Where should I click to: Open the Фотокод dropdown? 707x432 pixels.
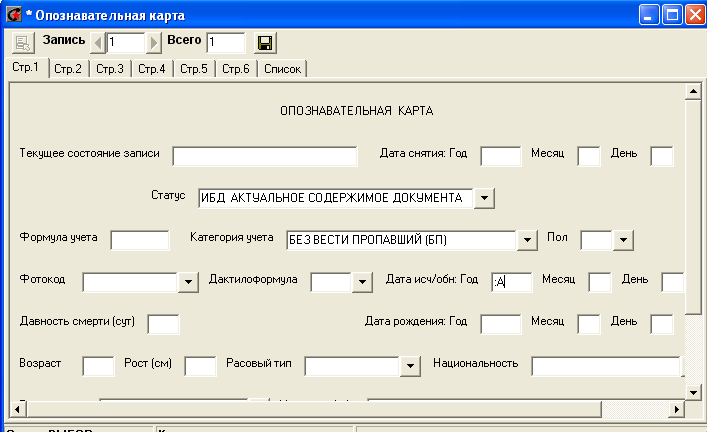point(188,282)
